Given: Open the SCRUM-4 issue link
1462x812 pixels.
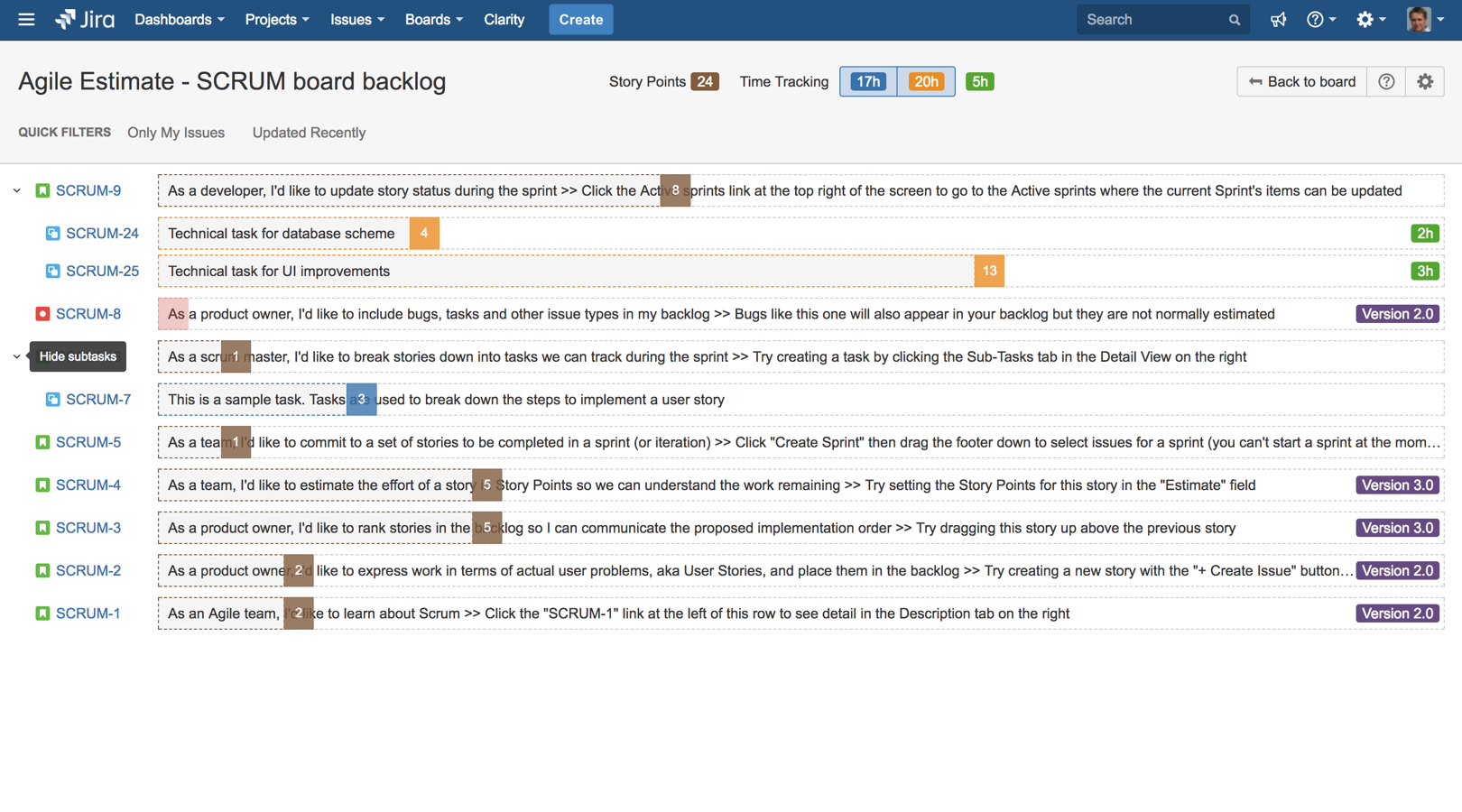Looking at the screenshot, I should point(88,485).
